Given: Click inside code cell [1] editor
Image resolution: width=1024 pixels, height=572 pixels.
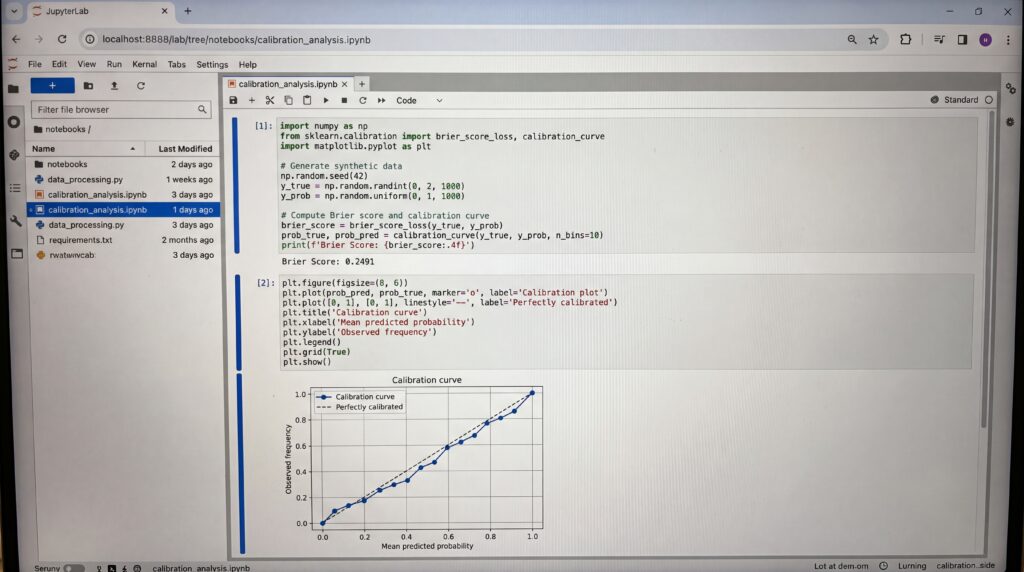Looking at the screenshot, I should point(626,185).
